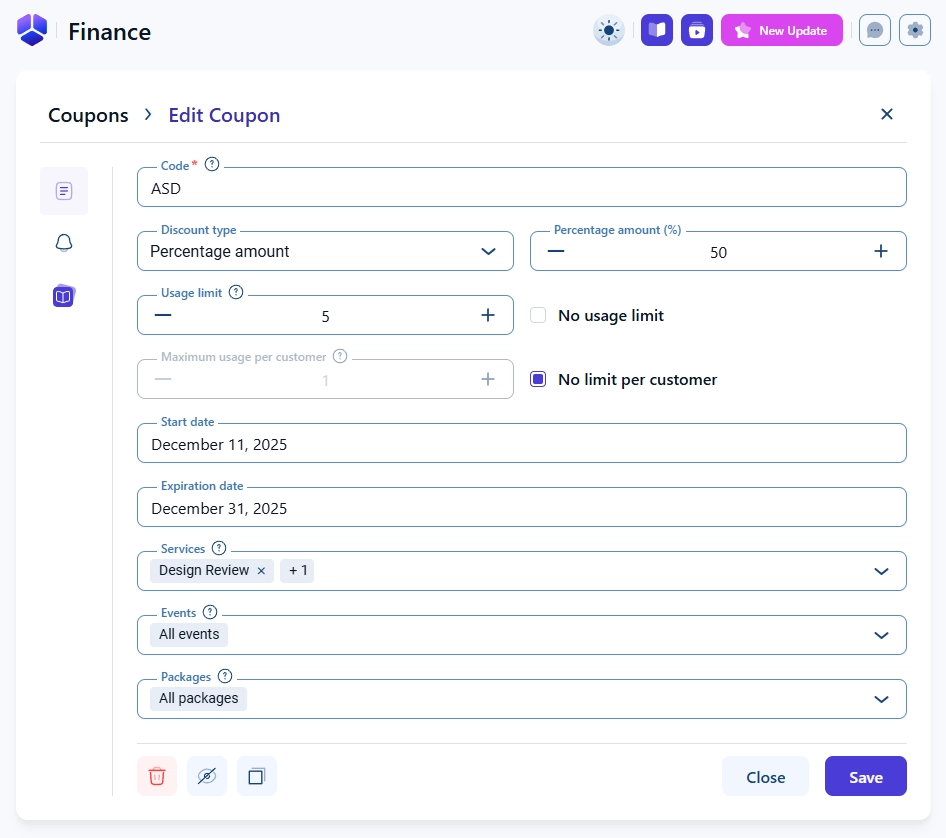The image size is (946, 838).
Task: Expand the Events dropdown
Action: pos(881,635)
